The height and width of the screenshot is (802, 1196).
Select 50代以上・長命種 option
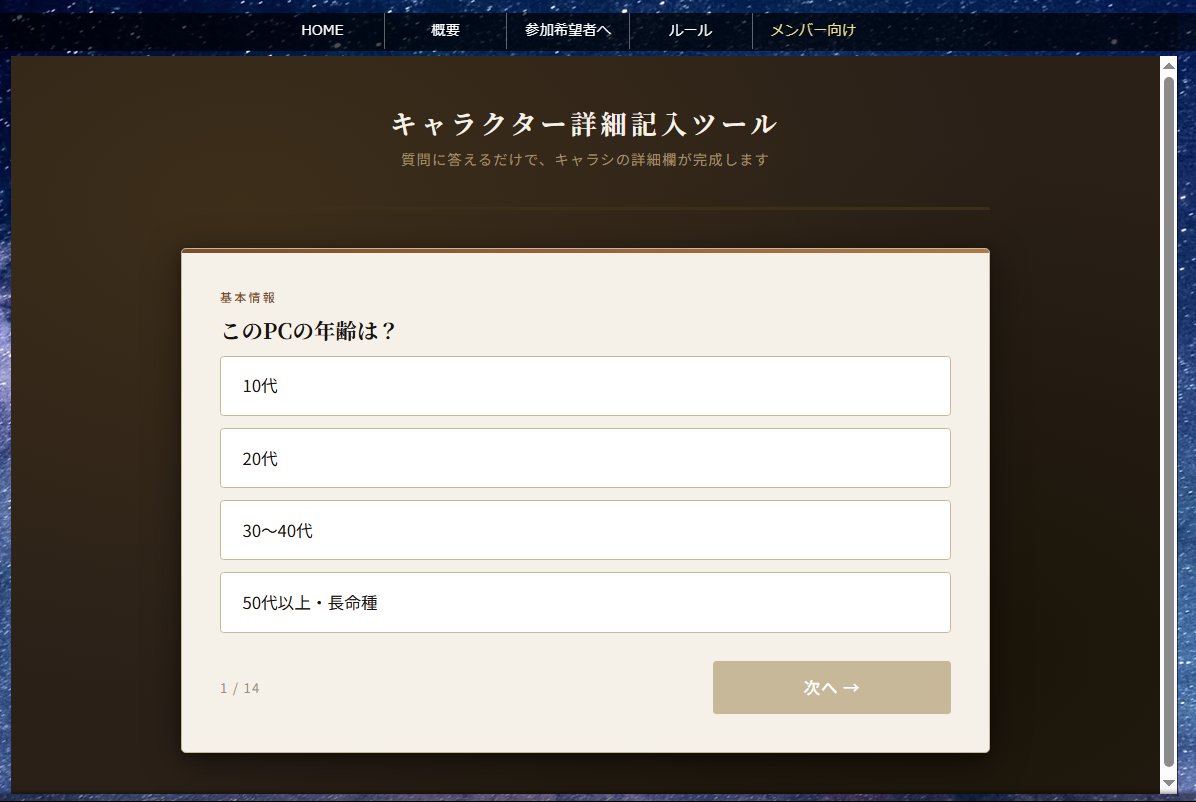point(585,602)
